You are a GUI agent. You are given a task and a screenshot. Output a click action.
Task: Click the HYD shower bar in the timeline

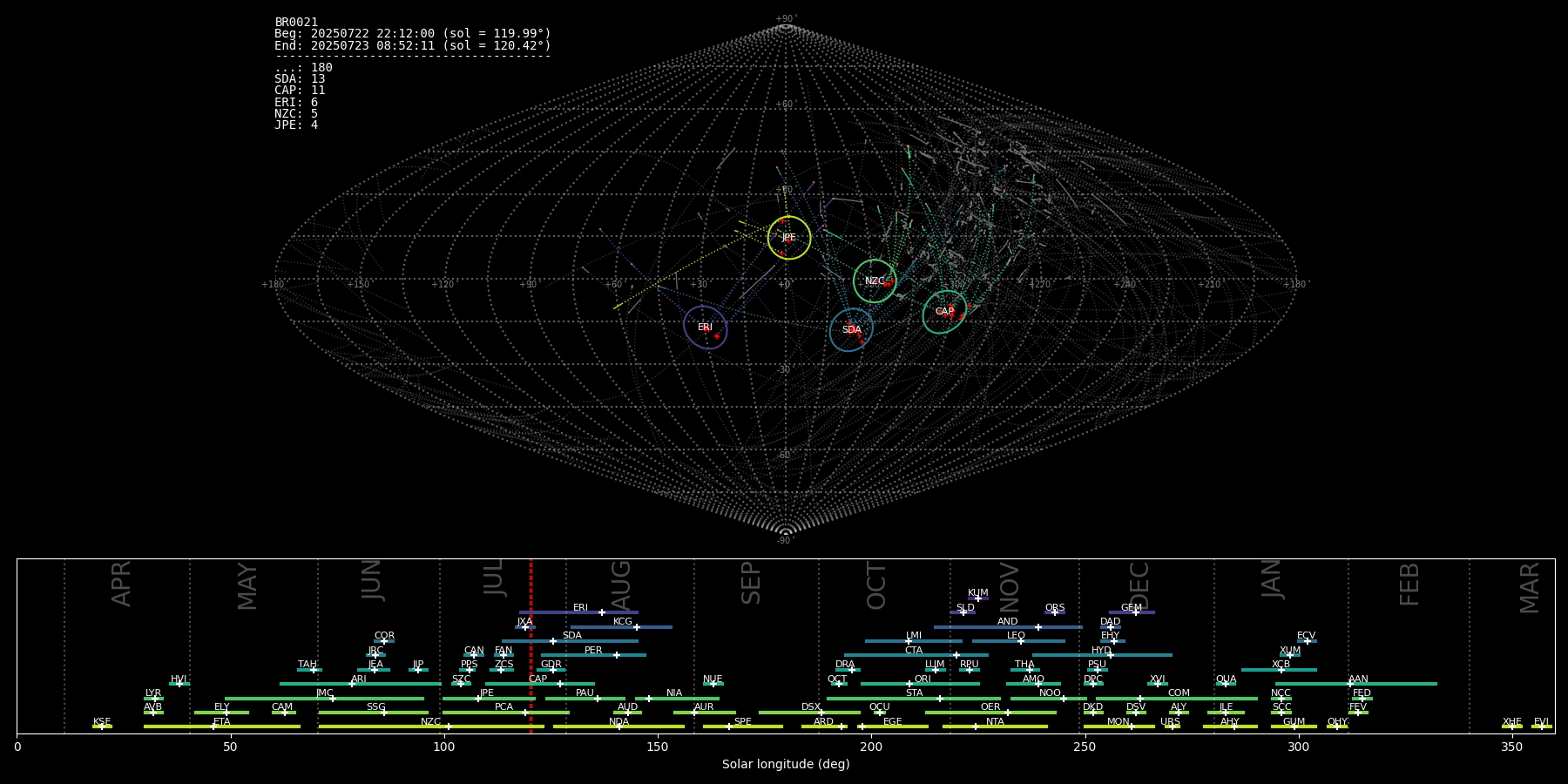pyautogui.click(x=1102, y=655)
